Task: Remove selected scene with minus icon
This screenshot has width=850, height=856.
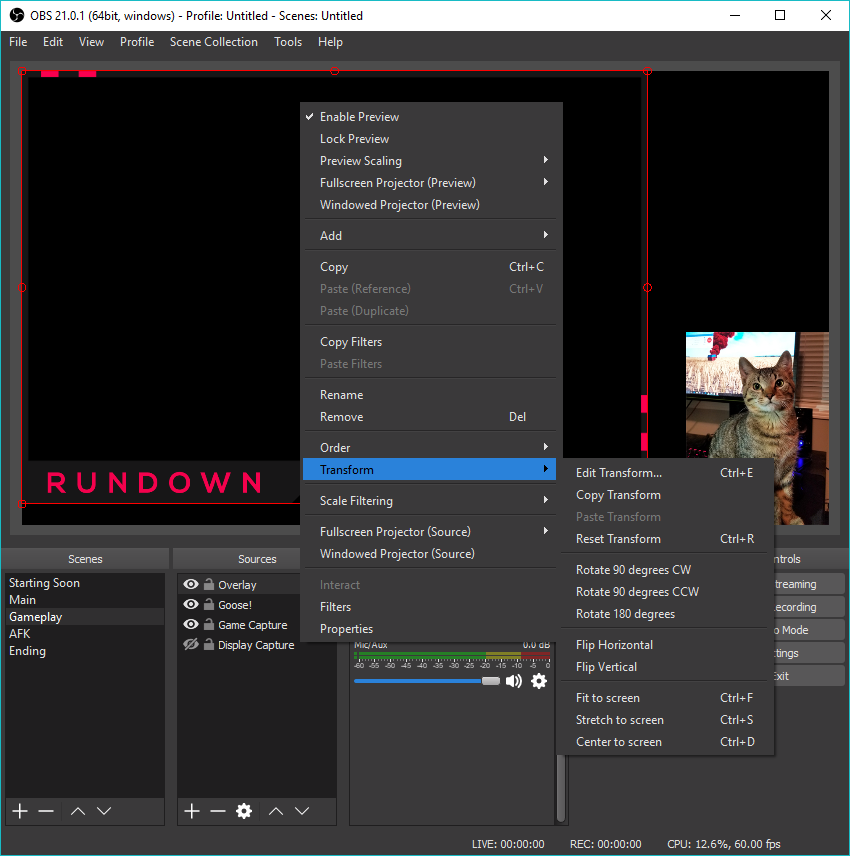Action: [46, 811]
